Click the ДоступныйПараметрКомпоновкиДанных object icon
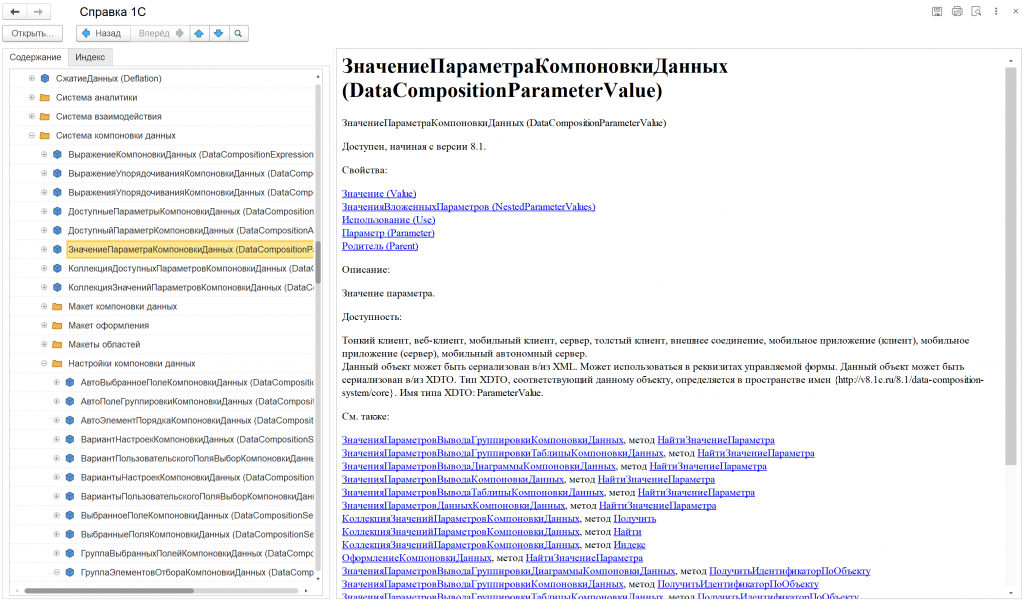This screenshot has height=602, width=1024. tap(57, 230)
